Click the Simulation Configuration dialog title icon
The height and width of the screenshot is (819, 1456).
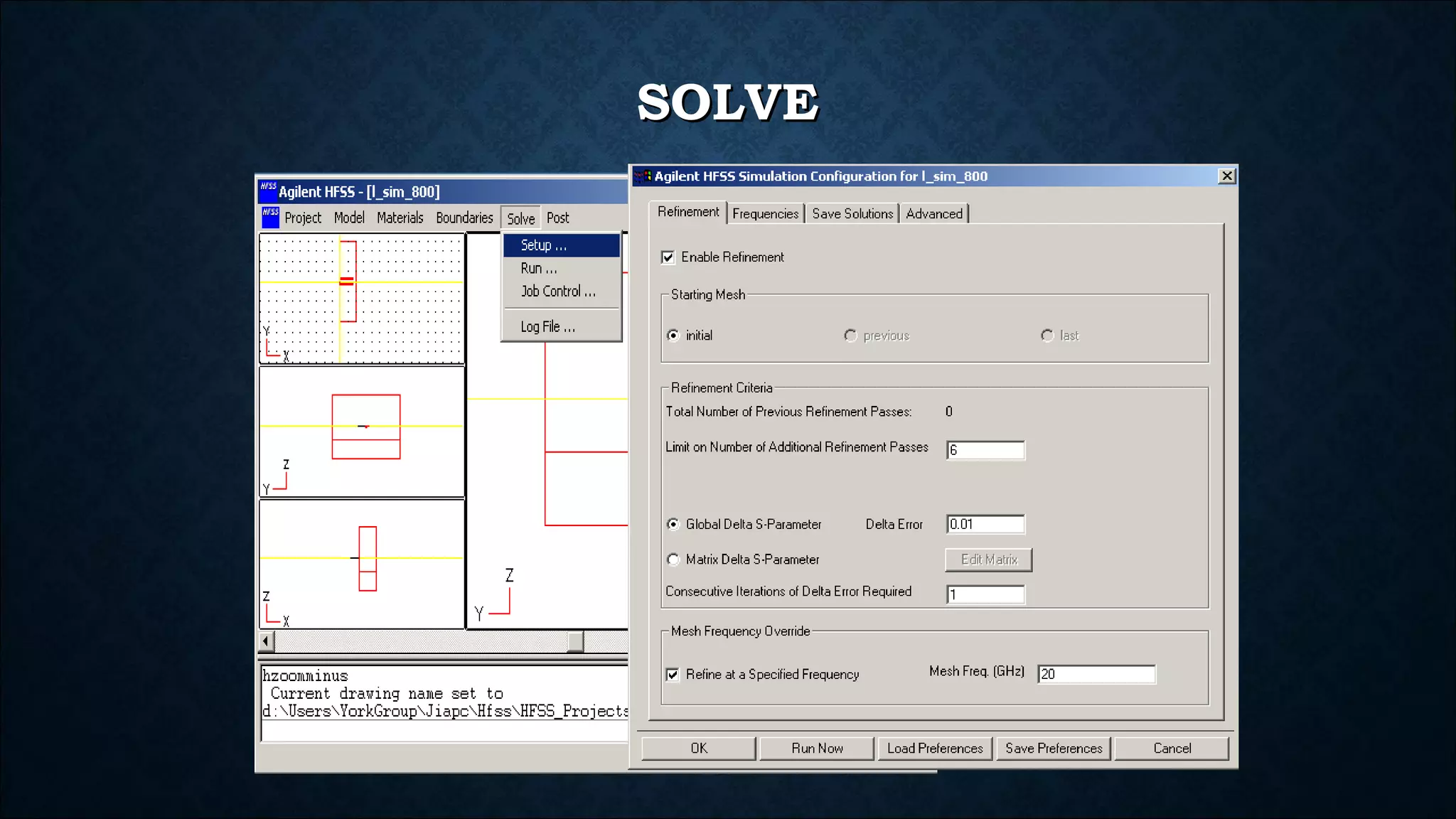point(643,176)
